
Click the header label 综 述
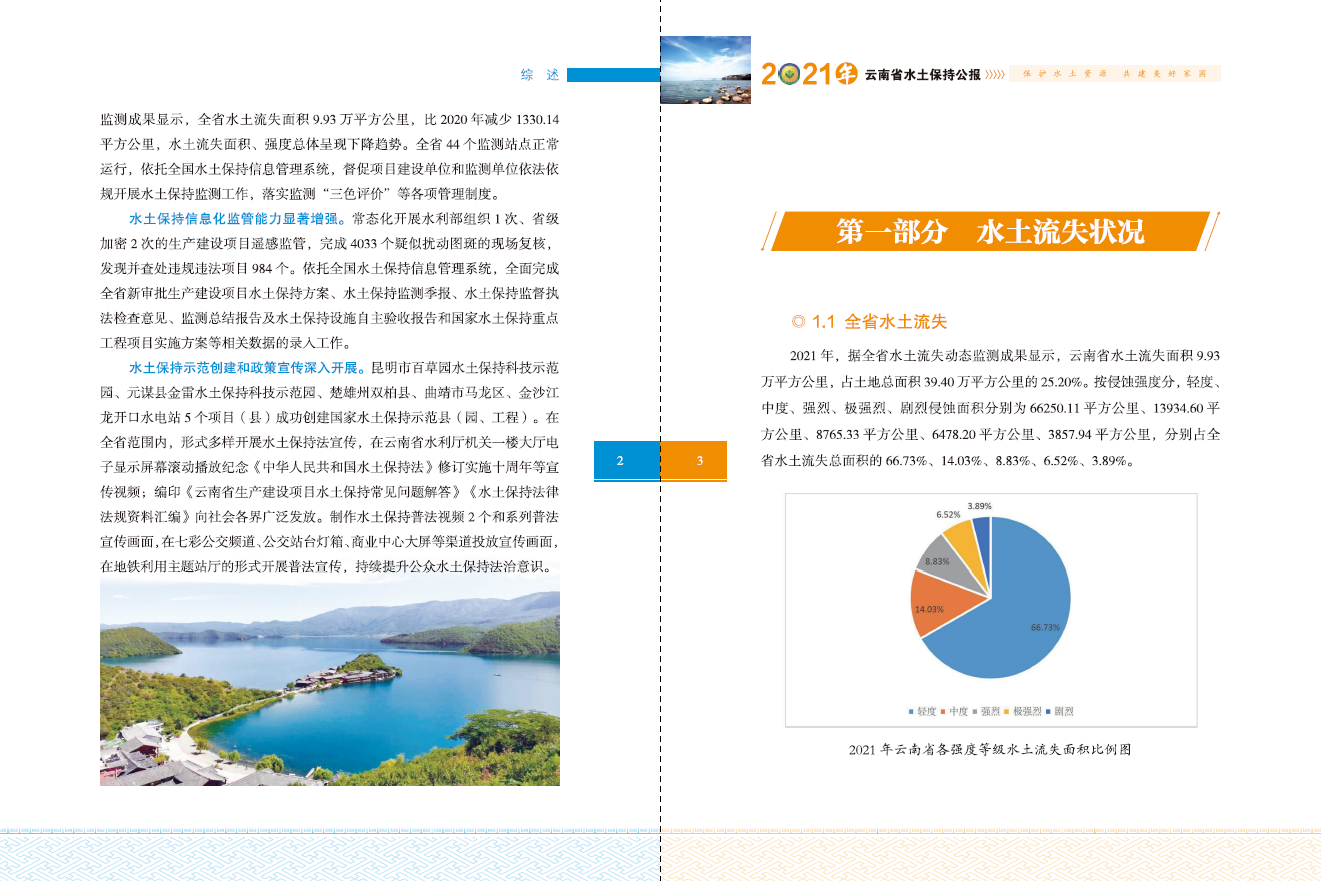point(540,75)
